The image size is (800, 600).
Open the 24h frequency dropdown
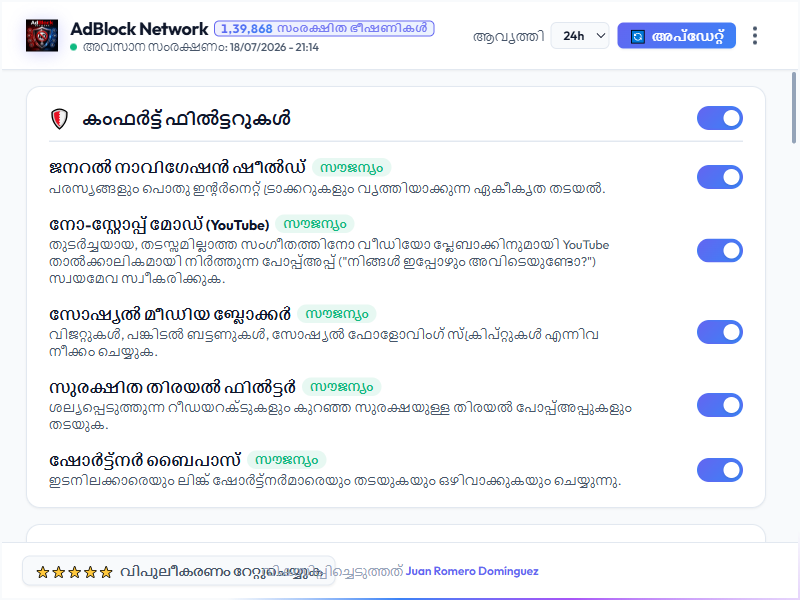click(580, 36)
